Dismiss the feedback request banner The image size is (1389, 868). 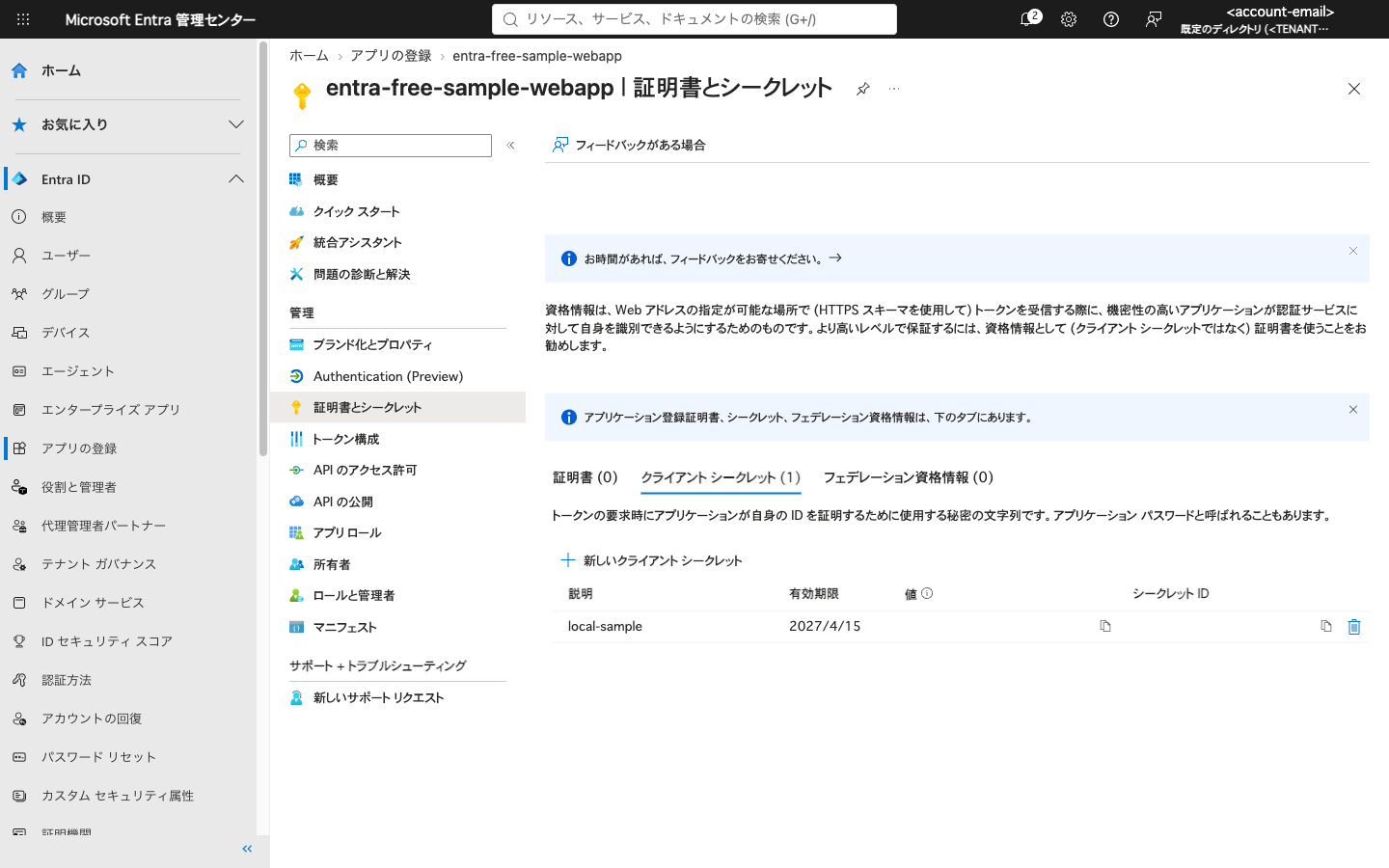click(x=1353, y=251)
